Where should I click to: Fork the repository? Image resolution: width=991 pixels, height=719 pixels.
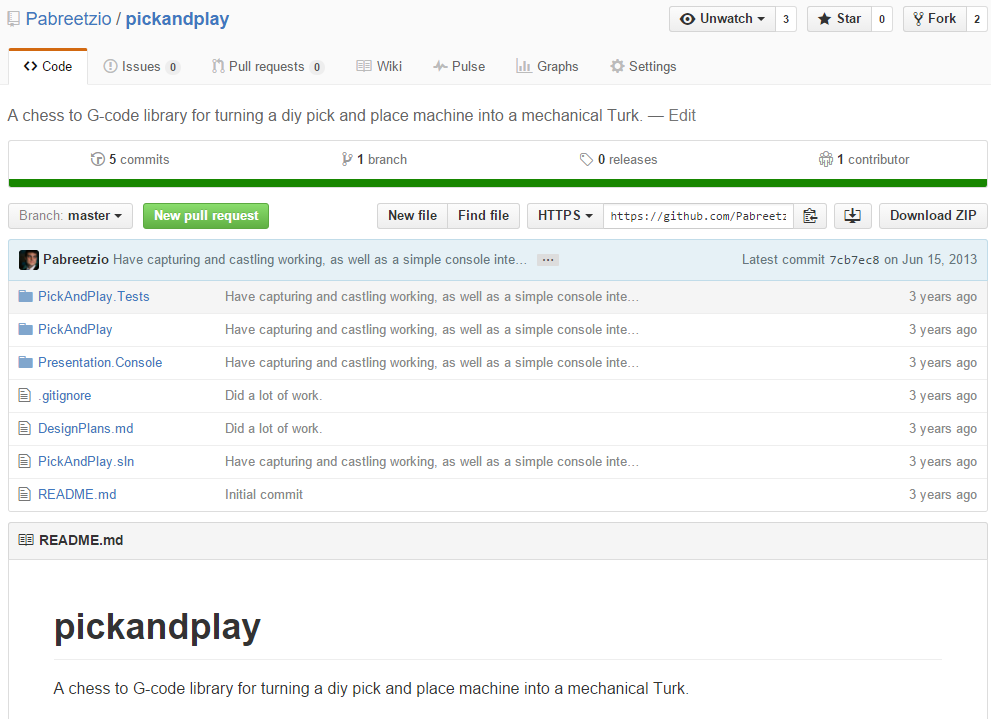pos(935,19)
